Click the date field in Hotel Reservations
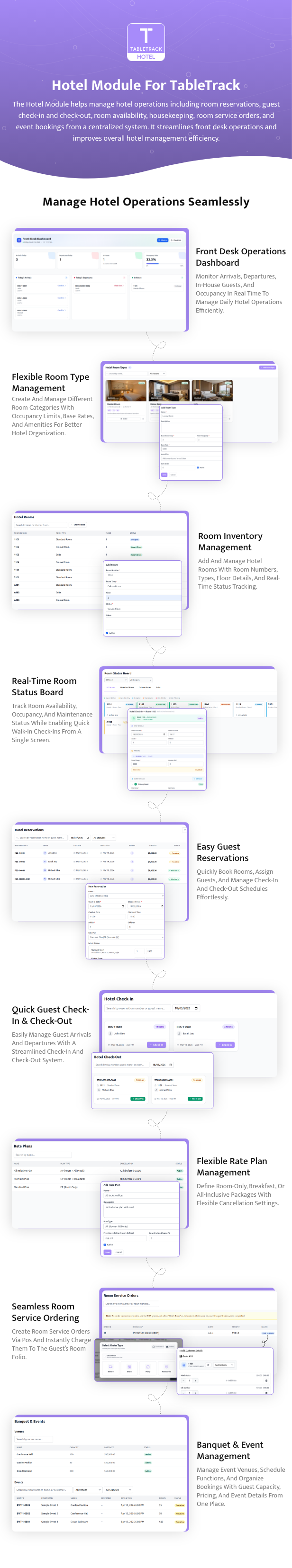This screenshot has height=1568, width=292. [x=79, y=838]
